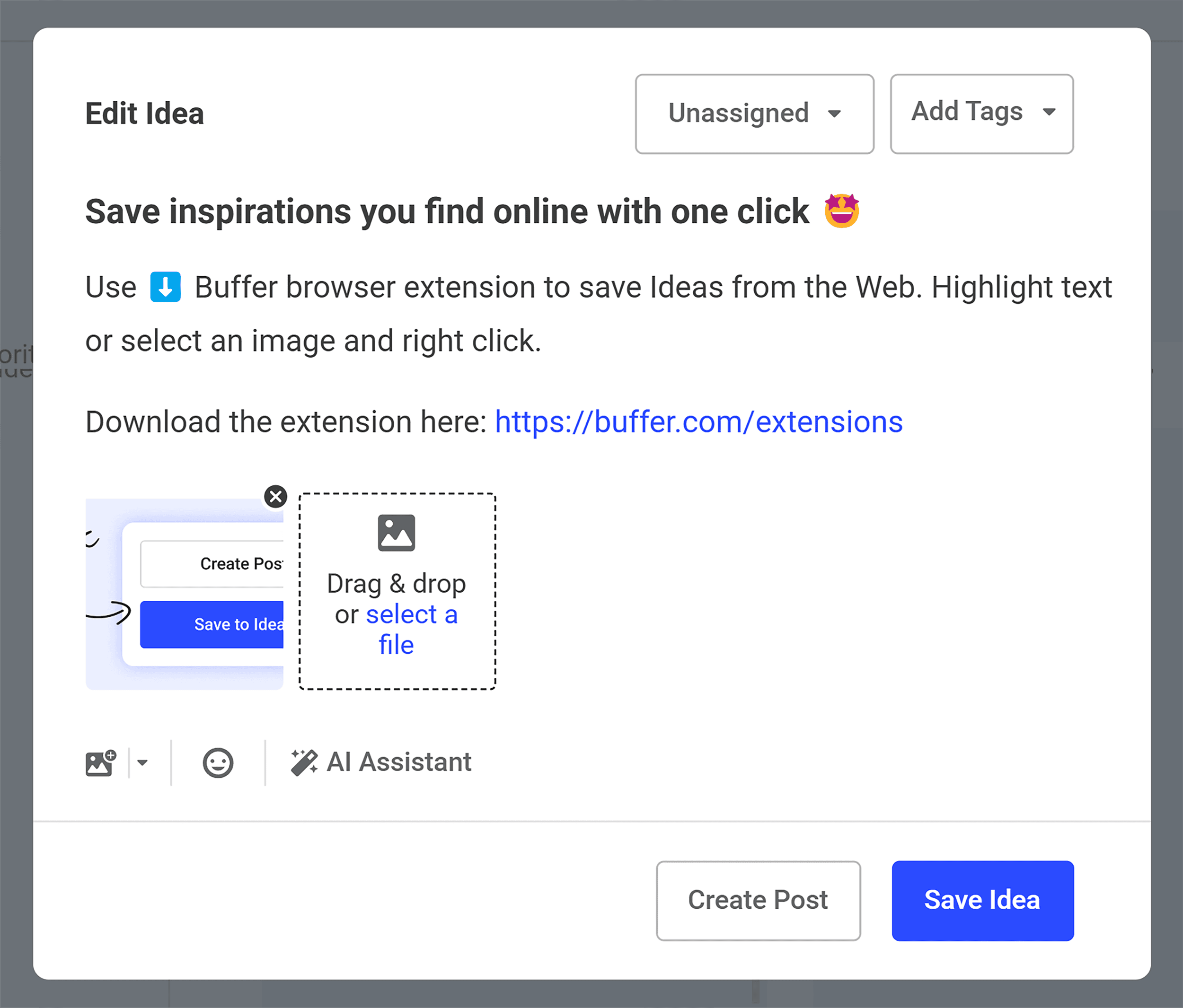
Task: Remove the attached image using the X icon
Action: tap(276, 497)
